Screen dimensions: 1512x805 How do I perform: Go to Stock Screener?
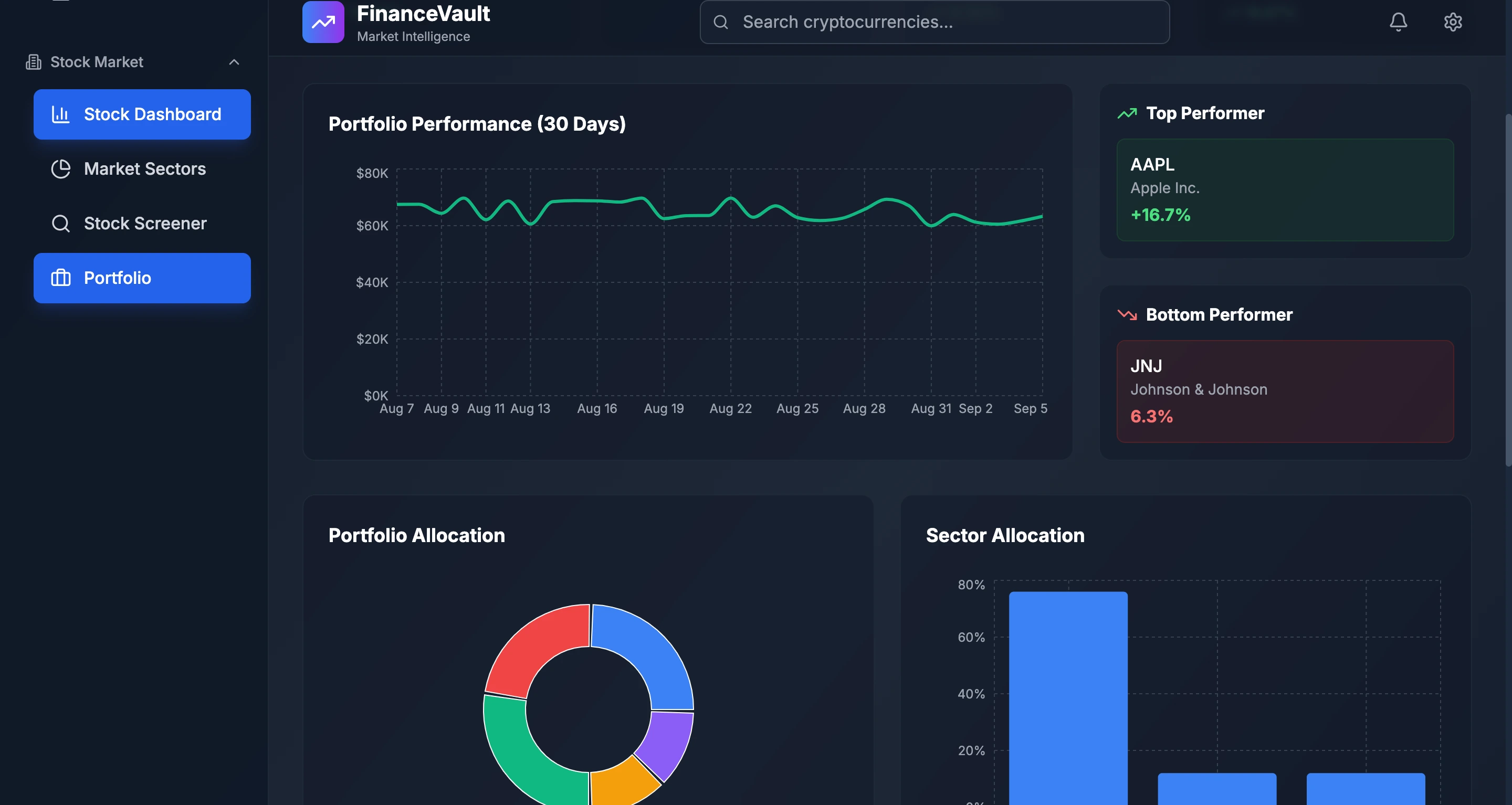click(x=142, y=224)
